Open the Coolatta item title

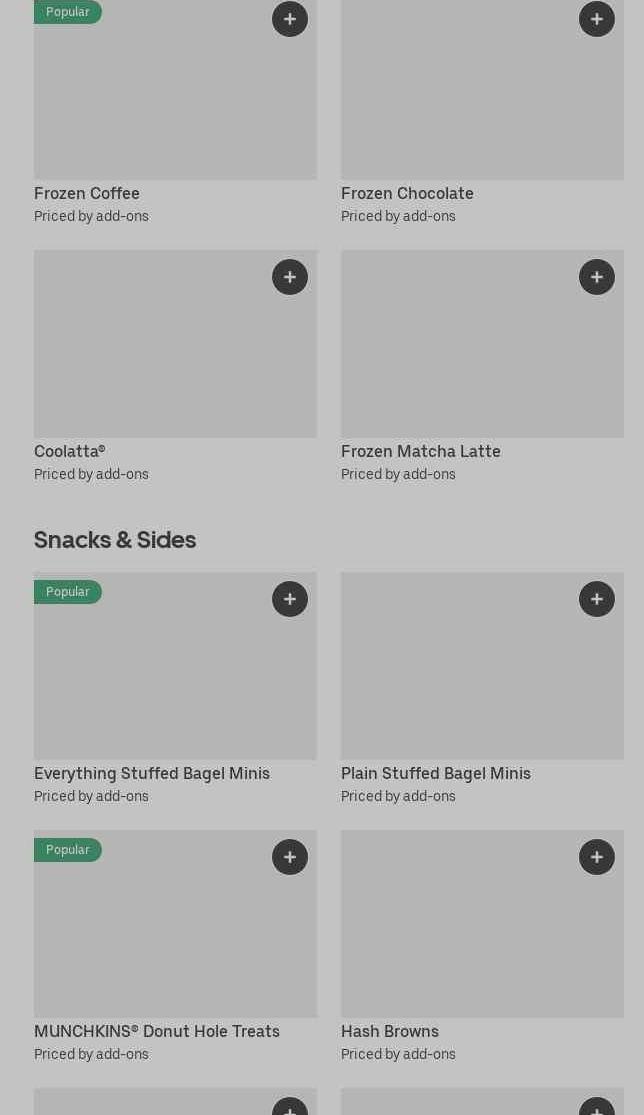(x=69, y=451)
